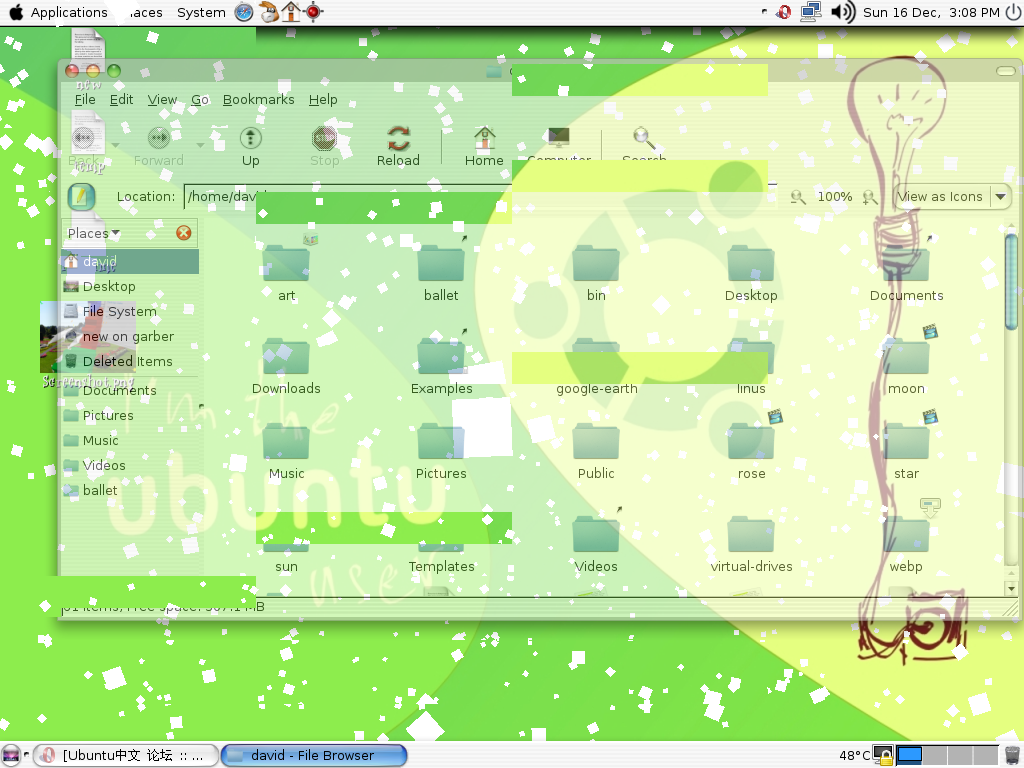Open the Places sidebar selector dropdown
This screenshot has width=1024, height=768.
tap(93, 233)
